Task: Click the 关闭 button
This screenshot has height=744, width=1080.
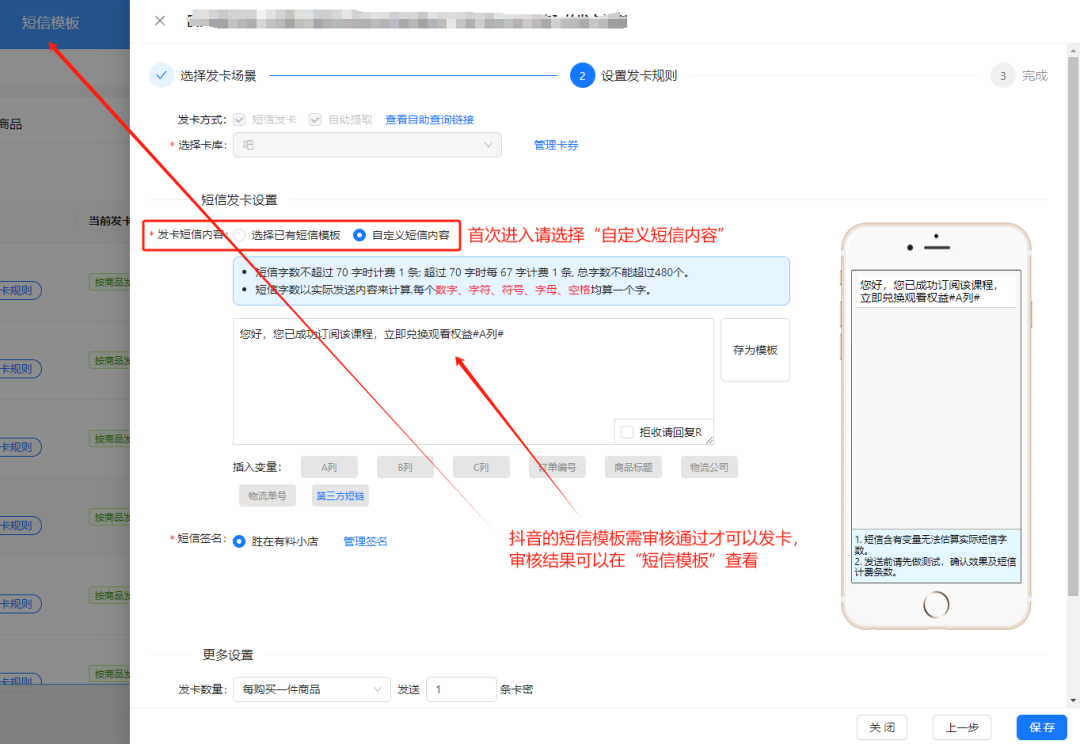Action: pos(882,727)
